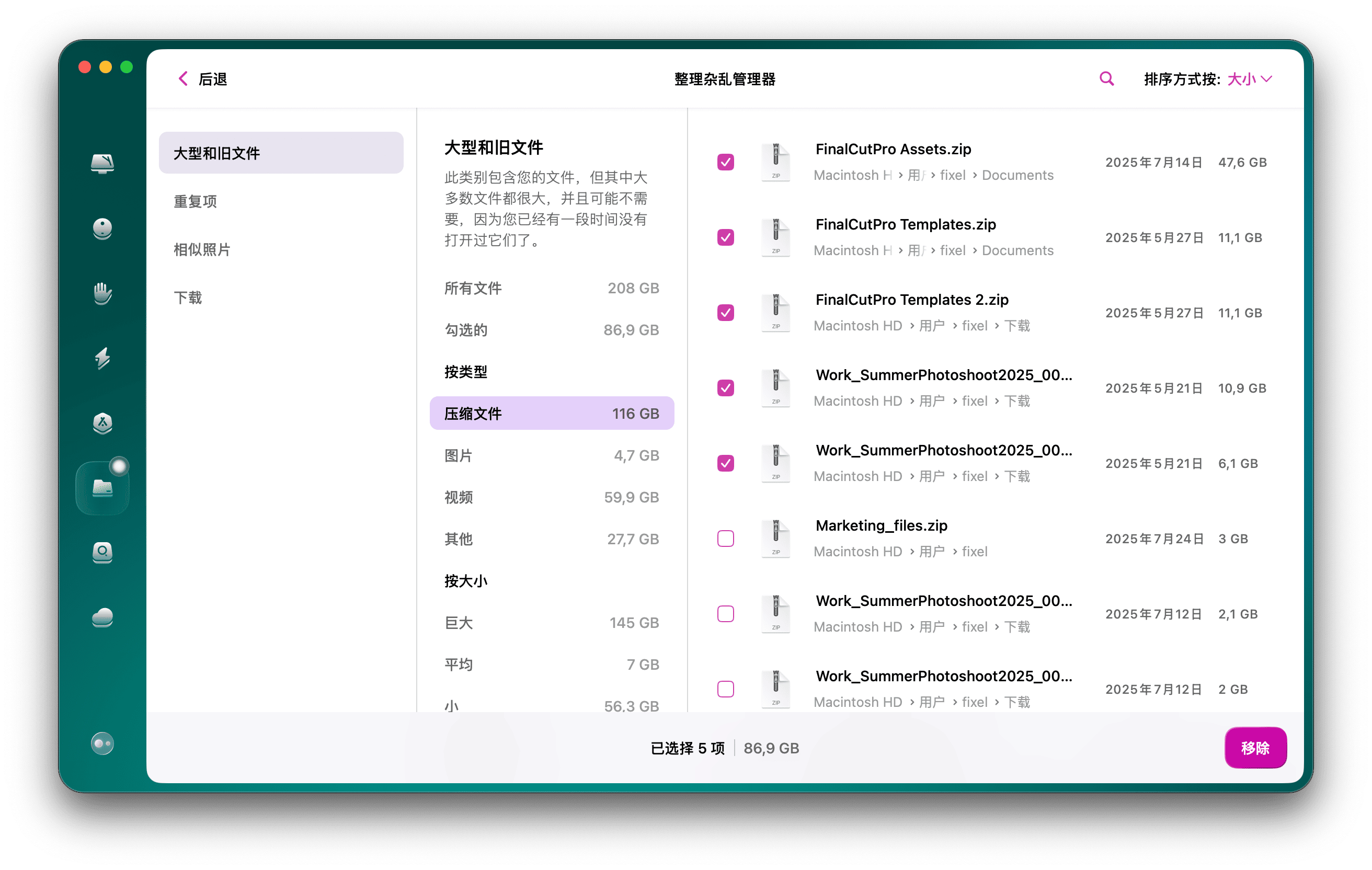Viewport: 1372px width, 870px height.
Task: Open the disk-with-magnifier tool icon
Action: [x=102, y=553]
